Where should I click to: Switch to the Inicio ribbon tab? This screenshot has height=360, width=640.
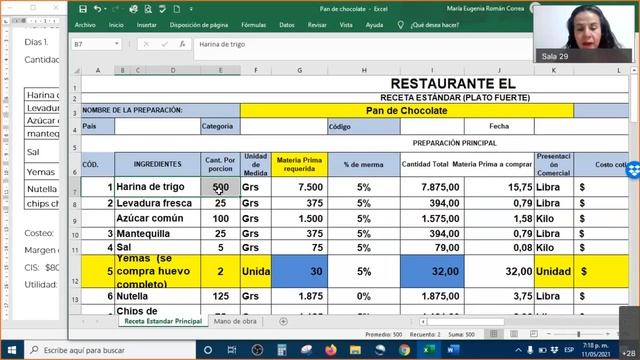116,25
